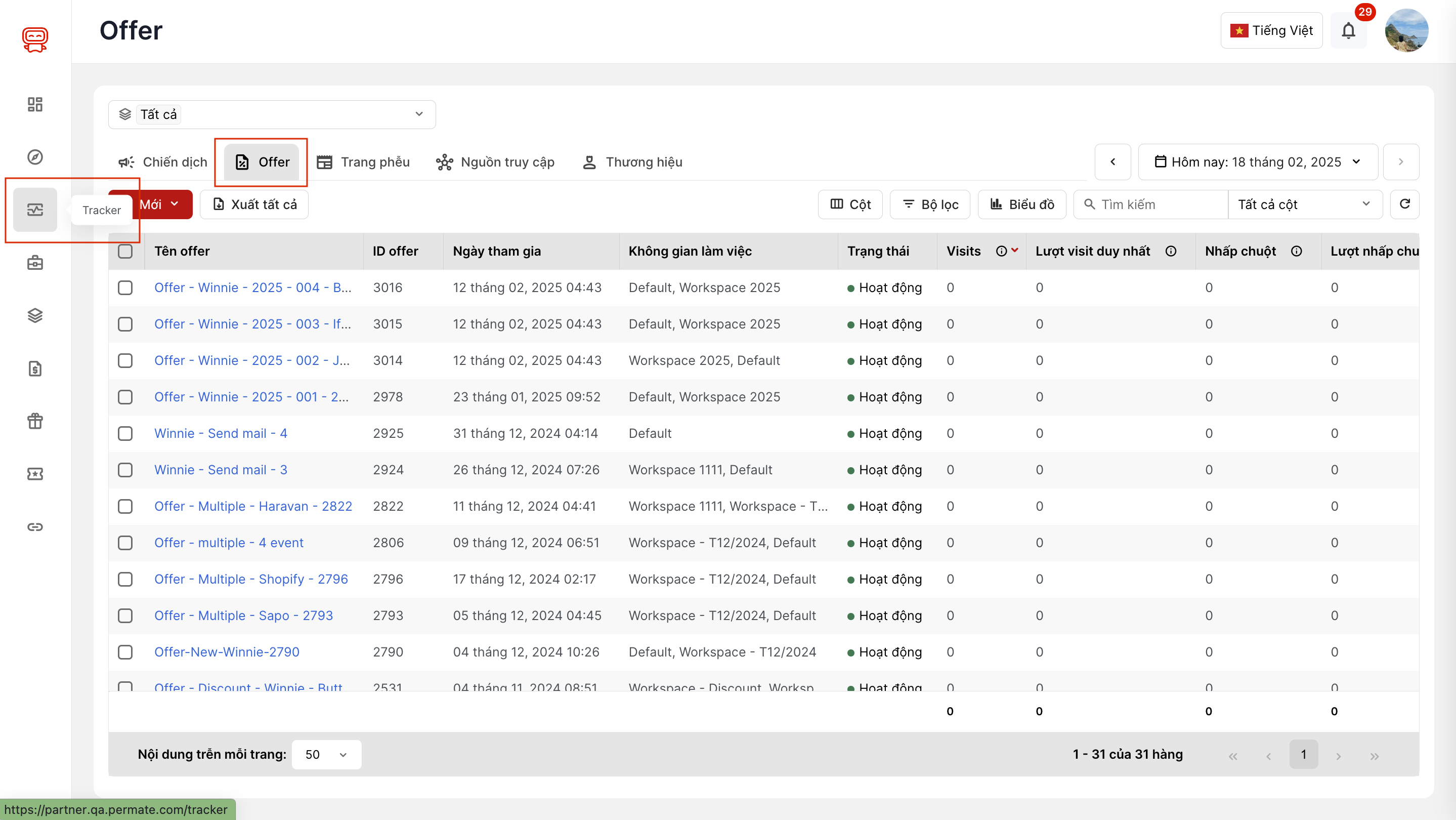Switch to the Trang phễu tab
The height and width of the screenshot is (820, 1456).
(363, 162)
